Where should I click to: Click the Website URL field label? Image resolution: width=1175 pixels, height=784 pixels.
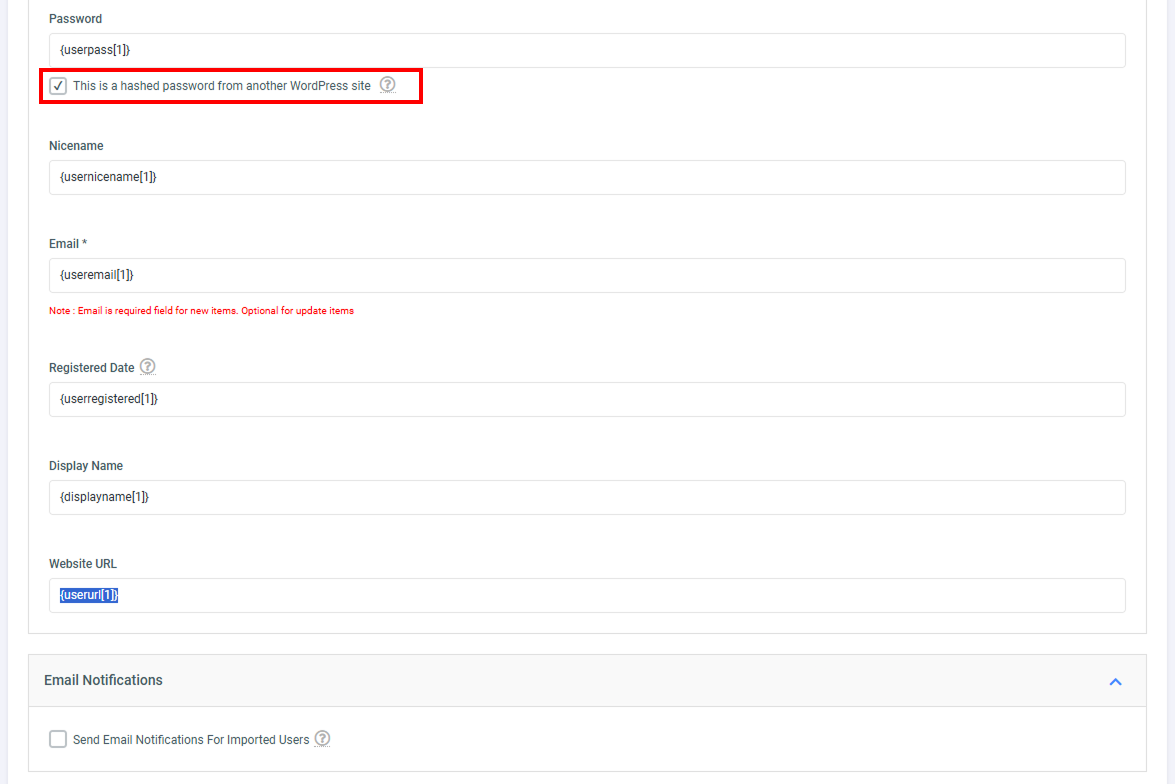83,564
